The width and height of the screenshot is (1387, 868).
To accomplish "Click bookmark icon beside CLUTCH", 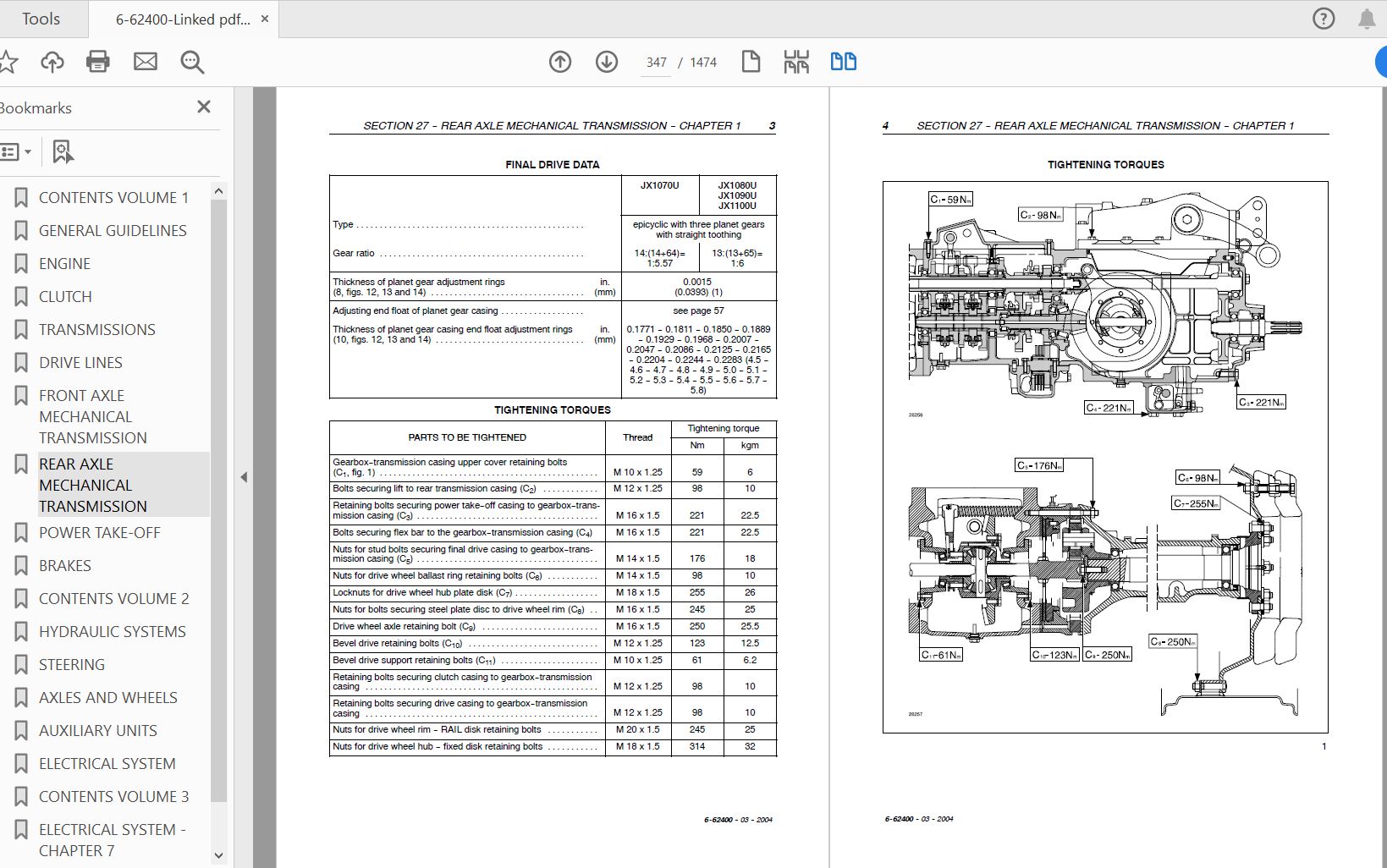I will [x=21, y=297].
